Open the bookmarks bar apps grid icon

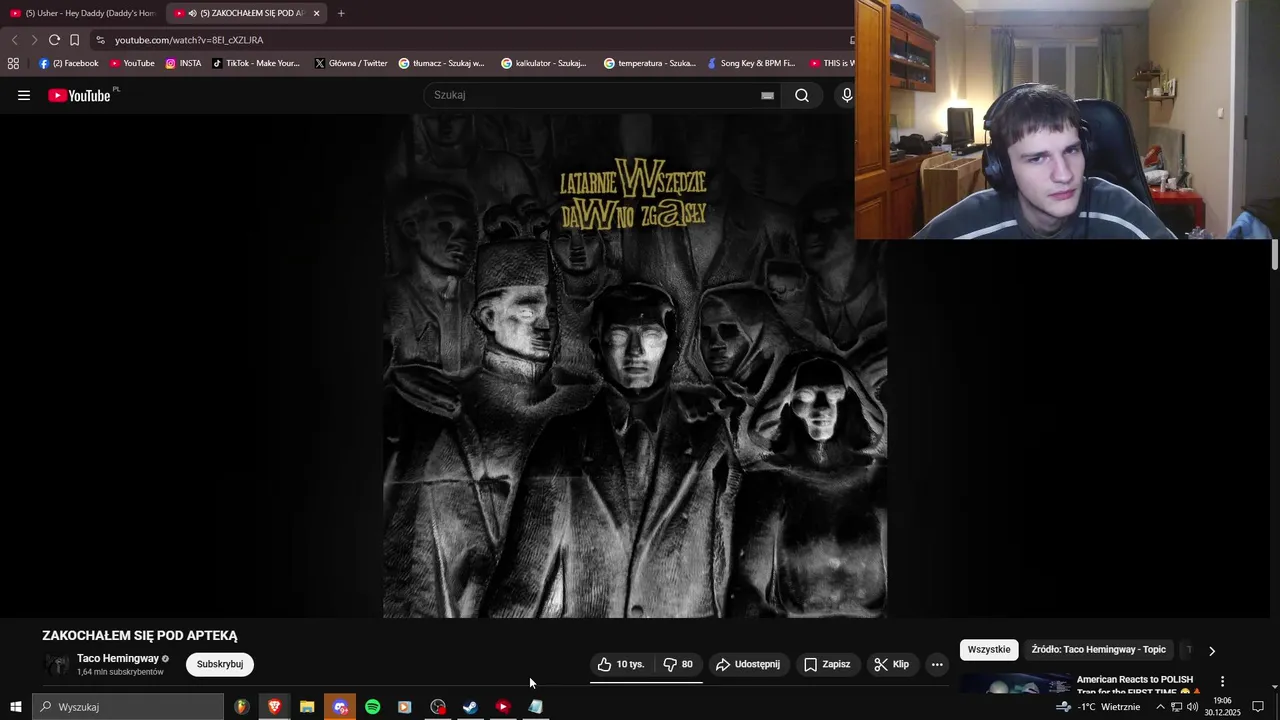(13, 63)
